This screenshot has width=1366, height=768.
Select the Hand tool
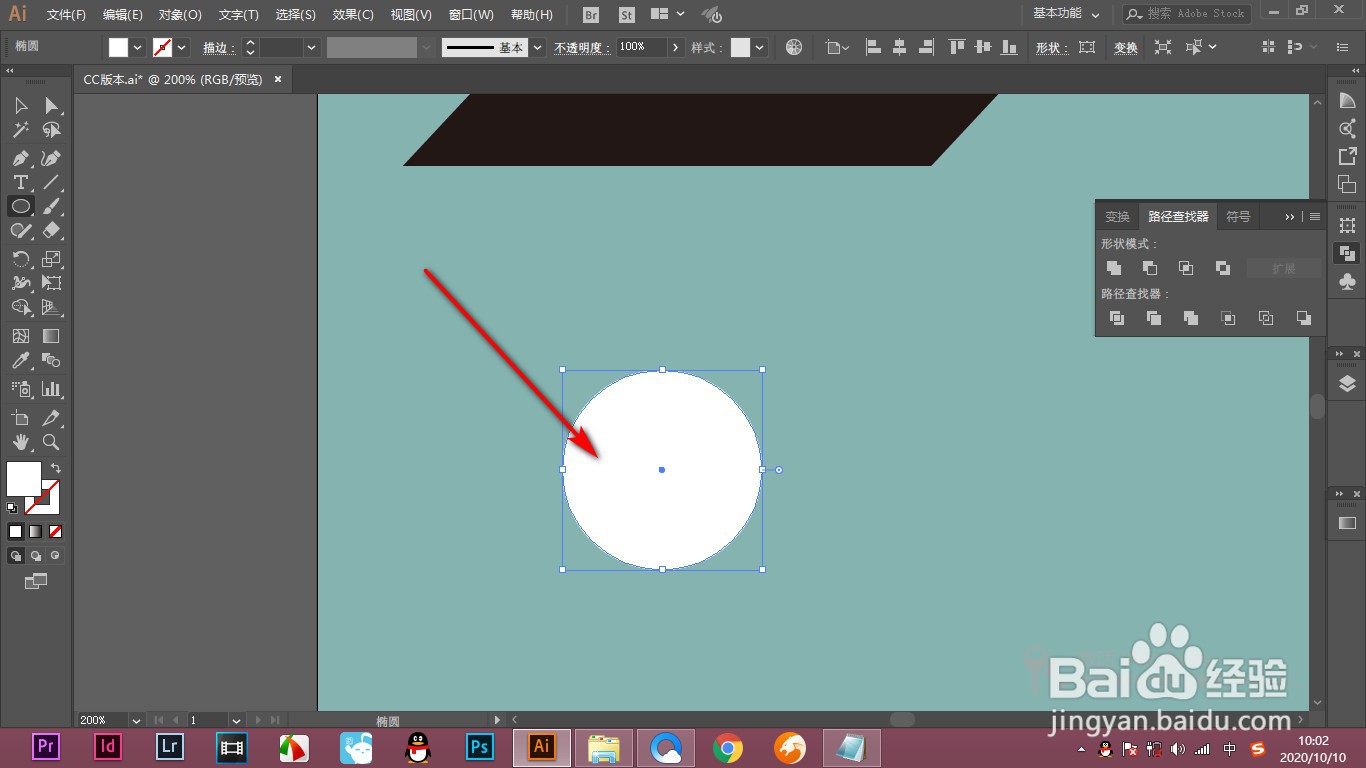click(20, 442)
